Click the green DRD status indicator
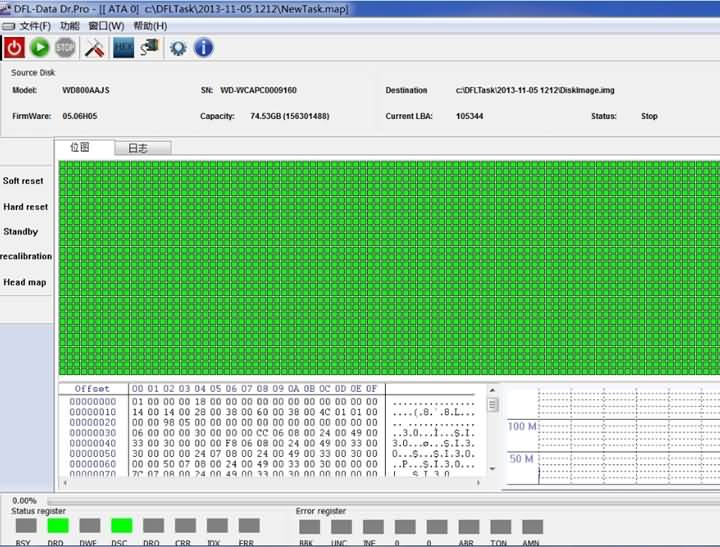The height and width of the screenshot is (547, 720). pos(57,525)
